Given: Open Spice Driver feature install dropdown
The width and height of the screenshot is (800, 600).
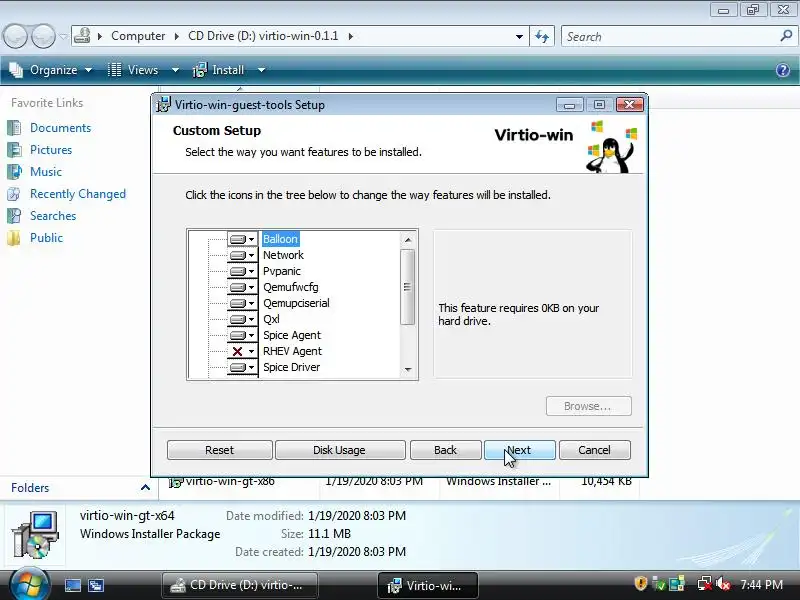Looking at the screenshot, I should 242,367.
